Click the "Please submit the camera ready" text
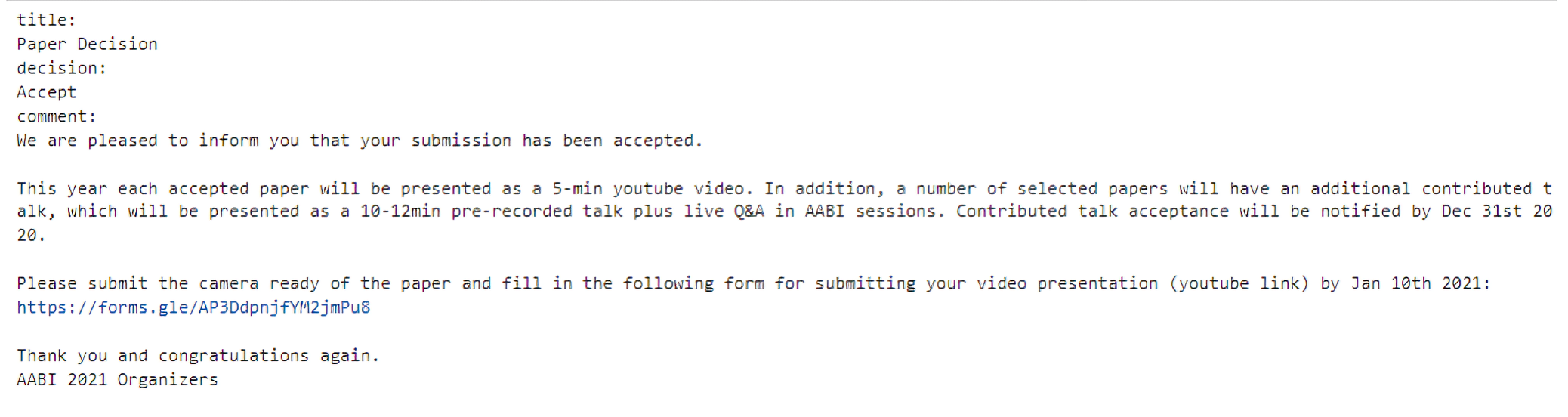 pyautogui.click(x=168, y=284)
